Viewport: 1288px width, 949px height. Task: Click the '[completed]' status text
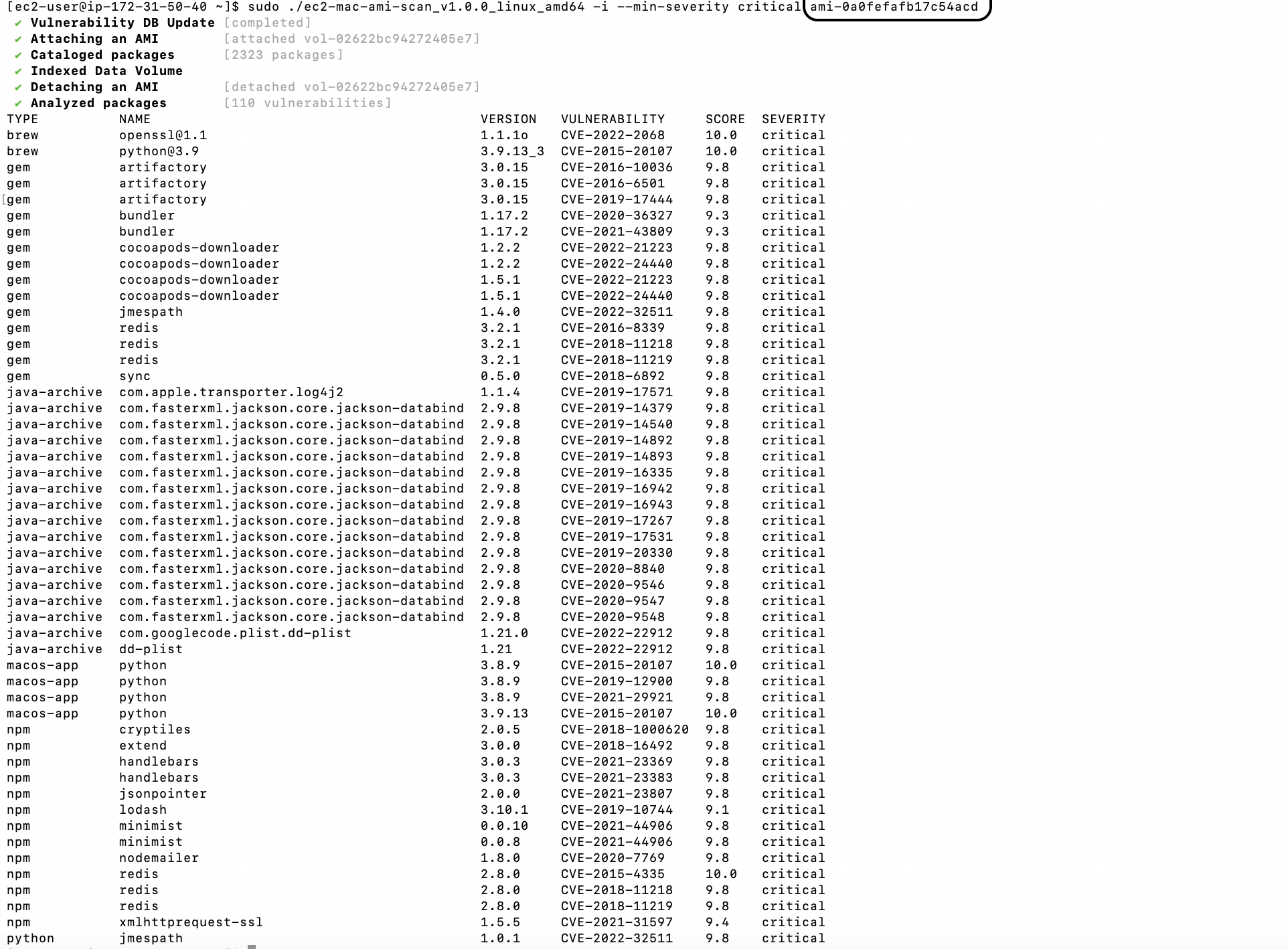point(268,23)
